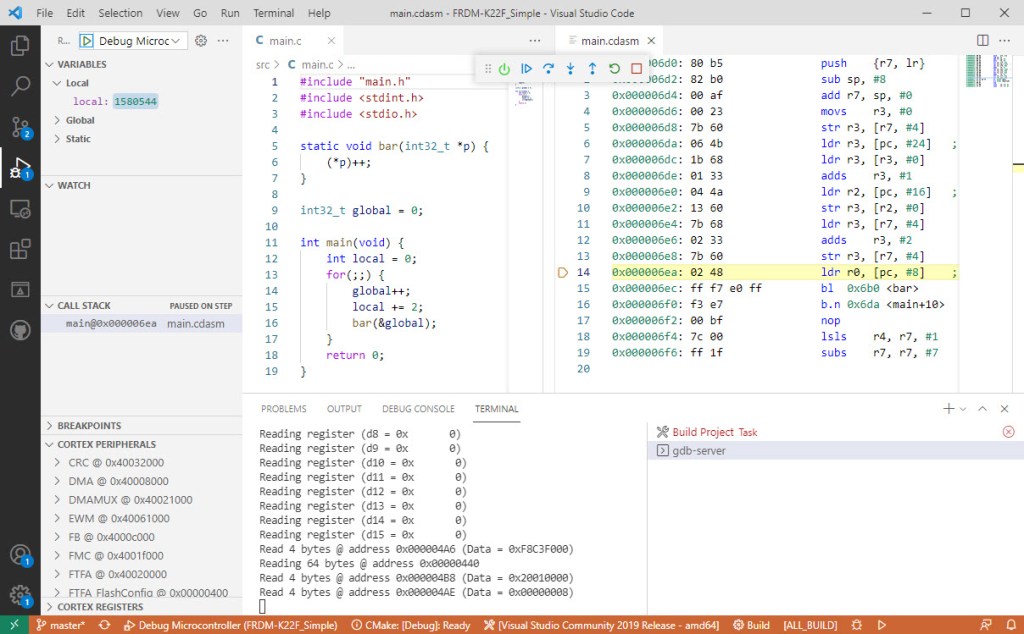Click Continue in the debug toolbar
This screenshot has height=634, width=1024.
(x=526, y=69)
